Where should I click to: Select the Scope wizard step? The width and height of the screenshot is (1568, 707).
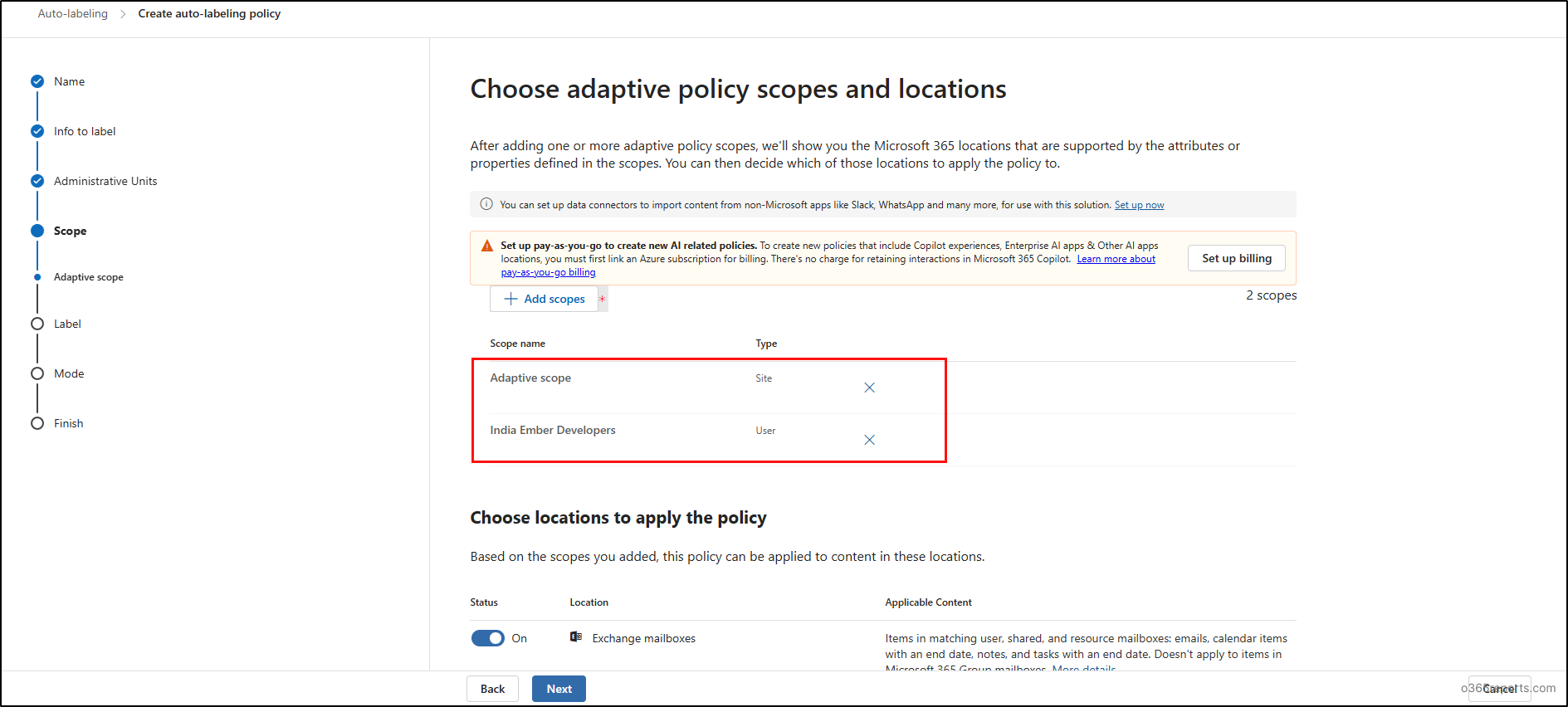tap(71, 231)
